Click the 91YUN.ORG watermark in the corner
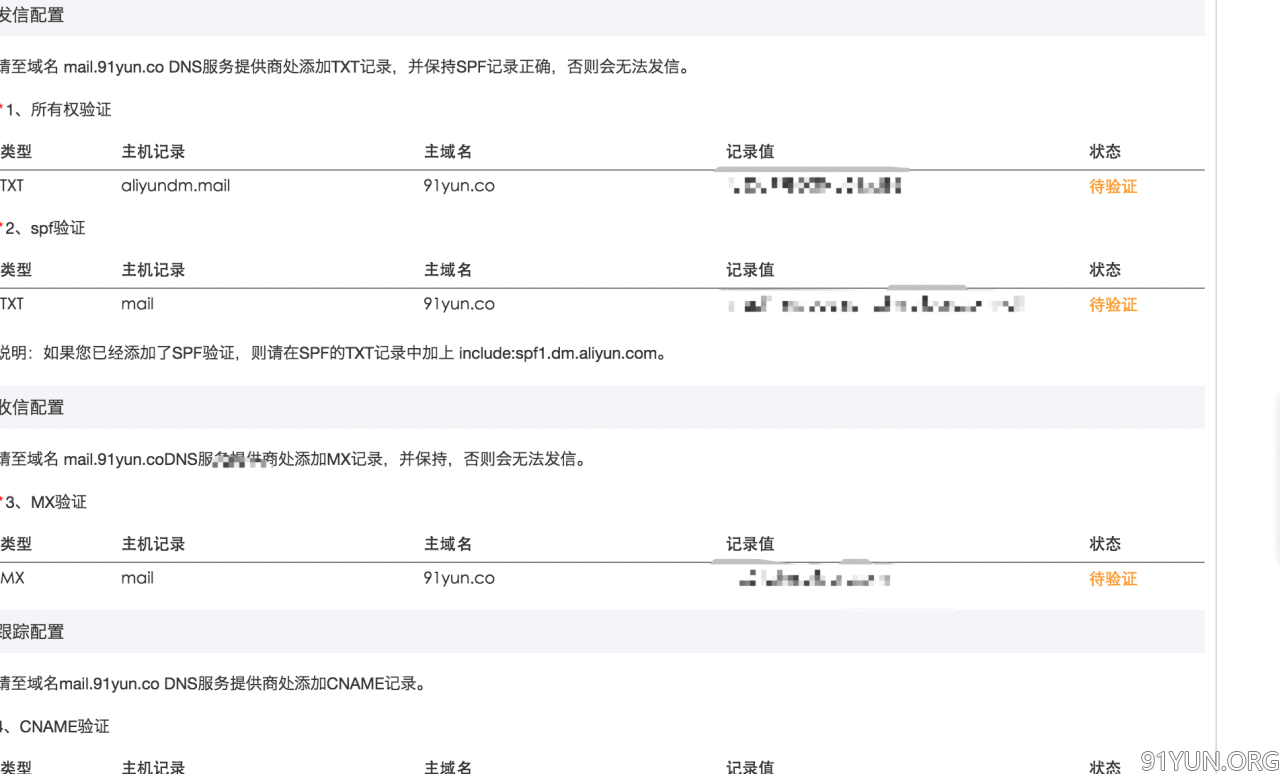Viewport: 1280px width, 774px height. pyautogui.click(x=1209, y=761)
